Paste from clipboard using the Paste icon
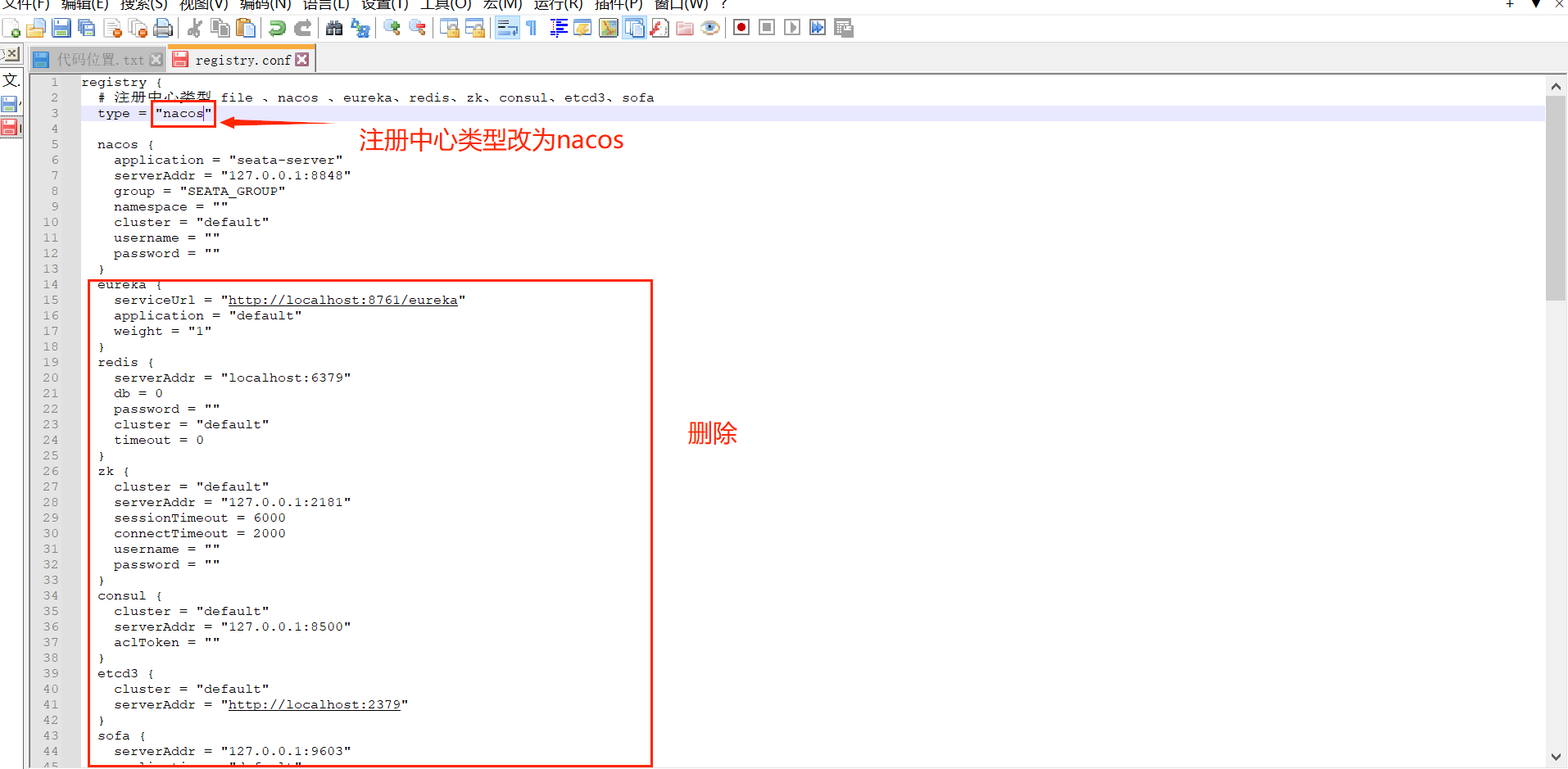1568x769 pixels. 245,29
